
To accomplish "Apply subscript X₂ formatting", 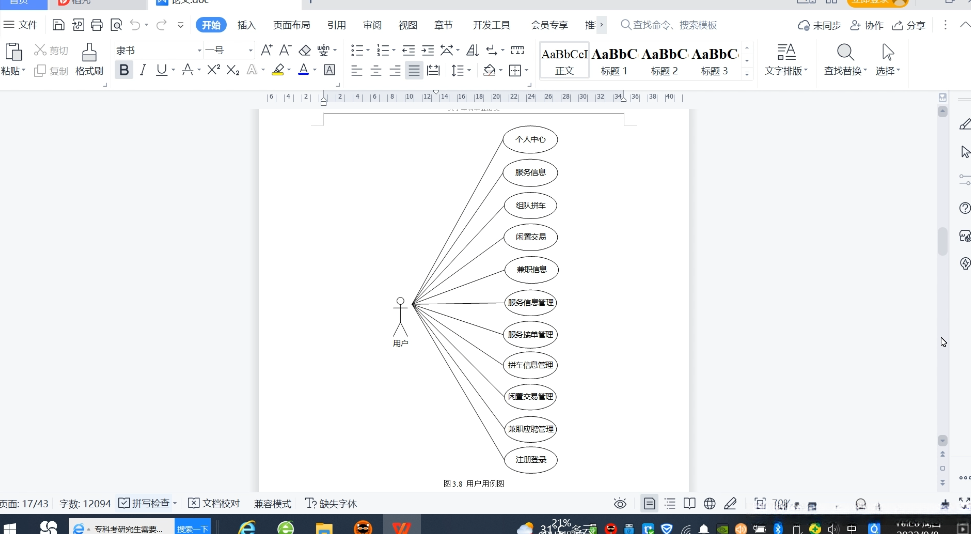I will click(233, 70).
